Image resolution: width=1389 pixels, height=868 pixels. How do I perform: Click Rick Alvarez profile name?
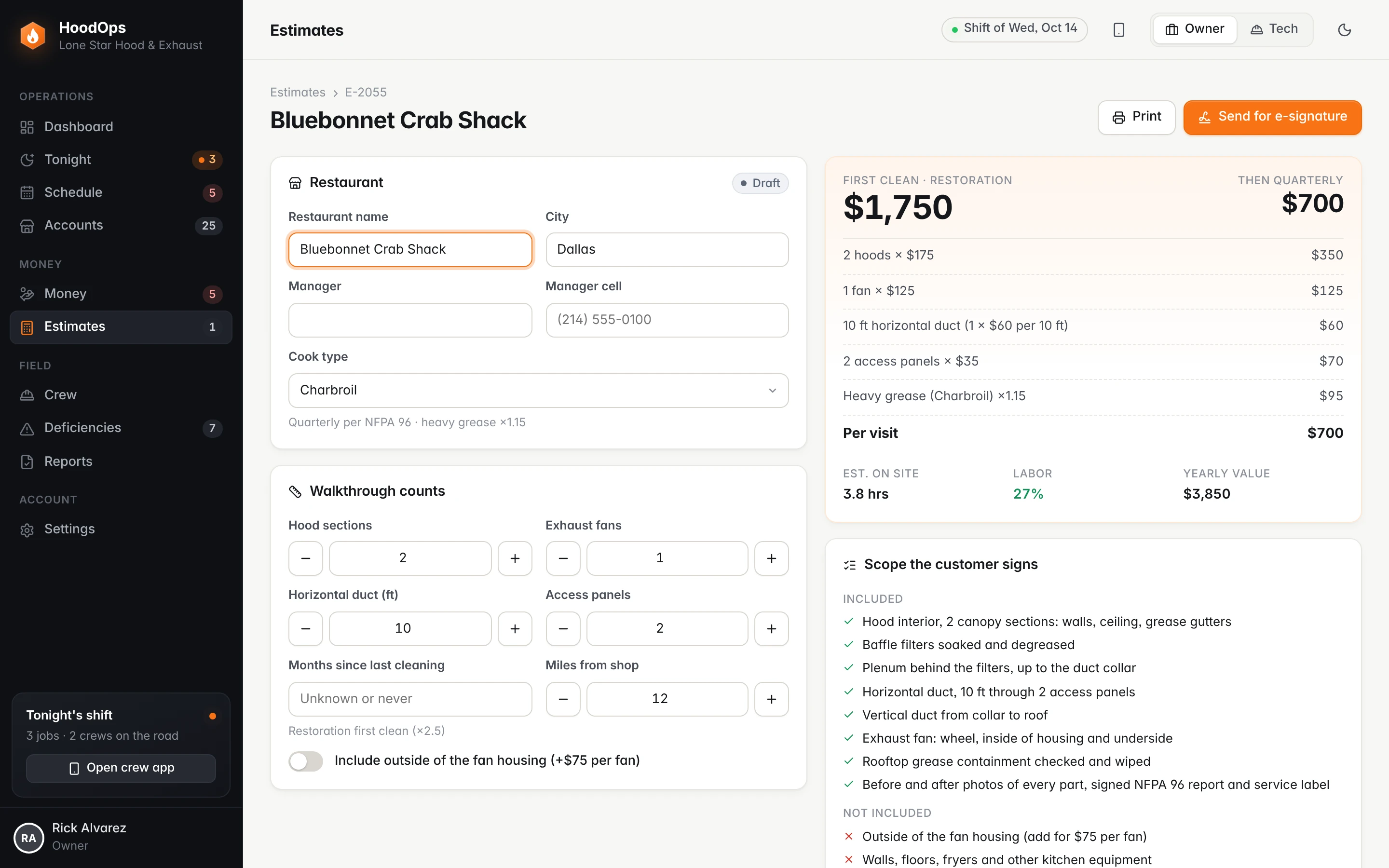tap(89, 828)
